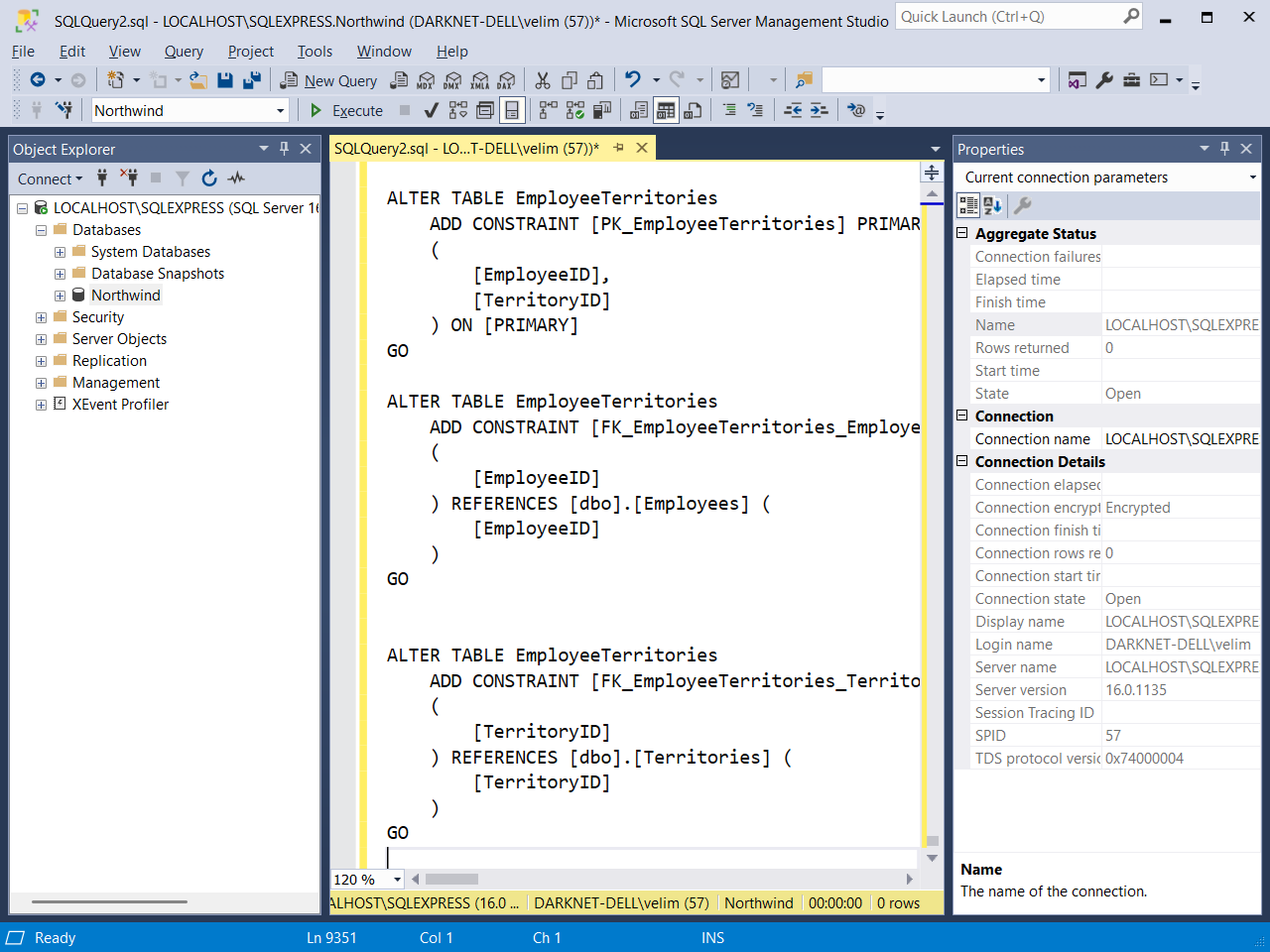Switch Properties to Categorized view

(x=967, y=205)
